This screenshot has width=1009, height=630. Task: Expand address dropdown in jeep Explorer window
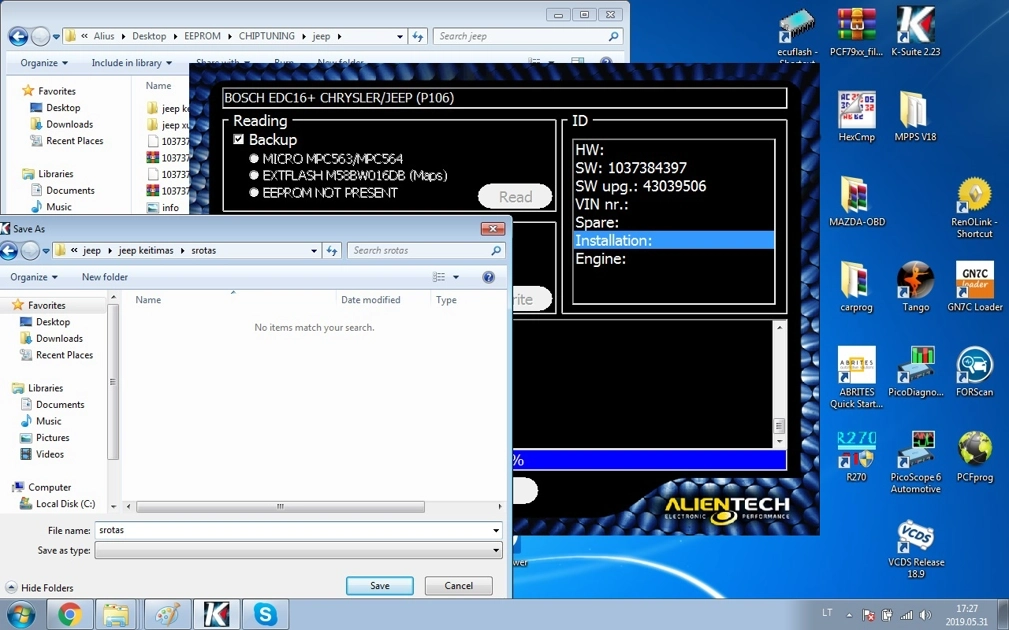[400, 36]
